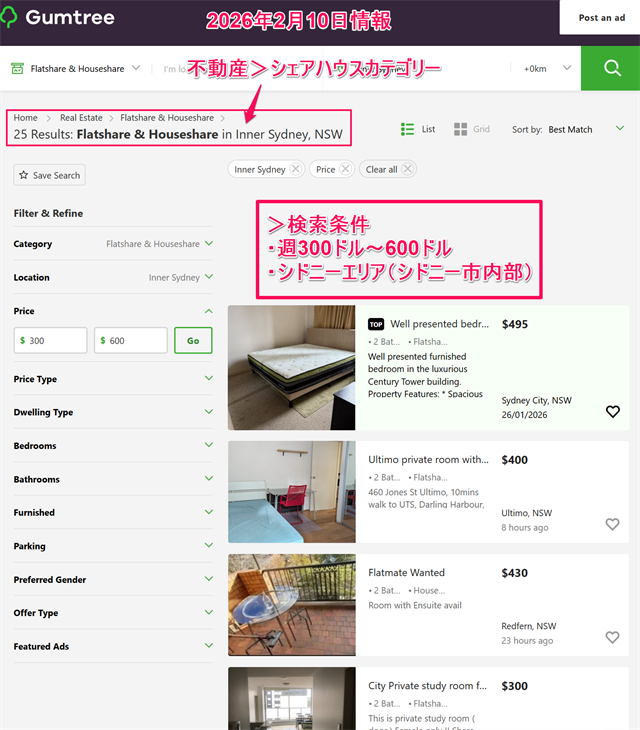Click the 8 hours ago timestamp
The width and height of the screenshot is (640, 730).
pyautogui.click(x=525, y=527)
